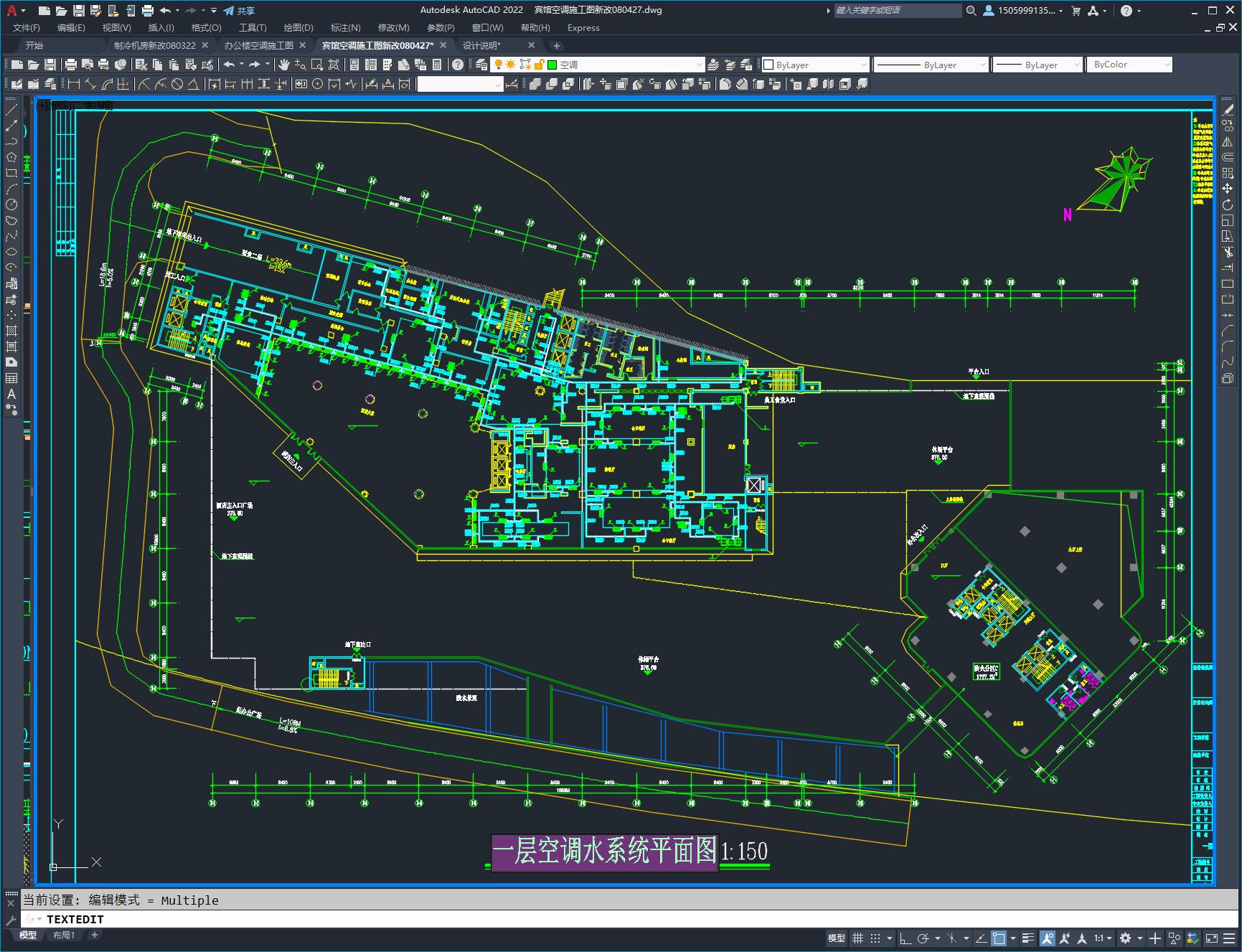1242x952 pixels.
Task: Click the Rotate tool in the modify toolbar
Action: click(x=1228, y=204)
